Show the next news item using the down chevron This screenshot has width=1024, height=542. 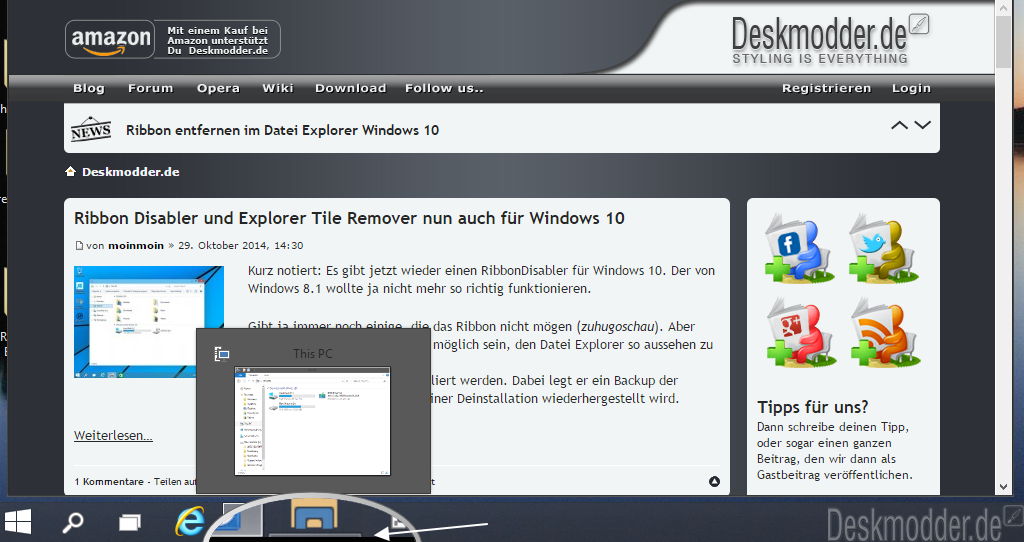[922, 125]
